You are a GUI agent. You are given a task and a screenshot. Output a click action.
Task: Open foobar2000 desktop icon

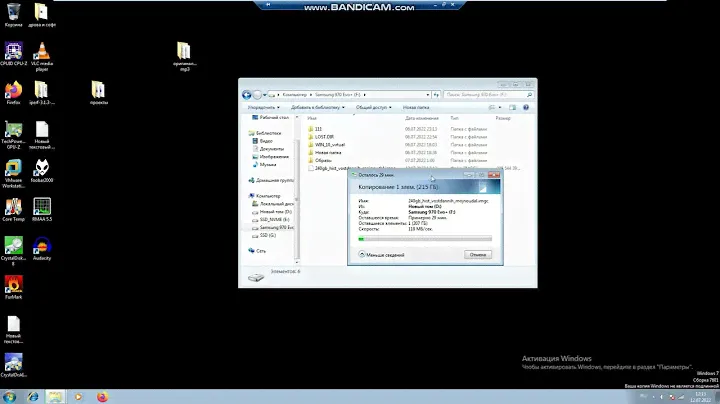(42, 172)
